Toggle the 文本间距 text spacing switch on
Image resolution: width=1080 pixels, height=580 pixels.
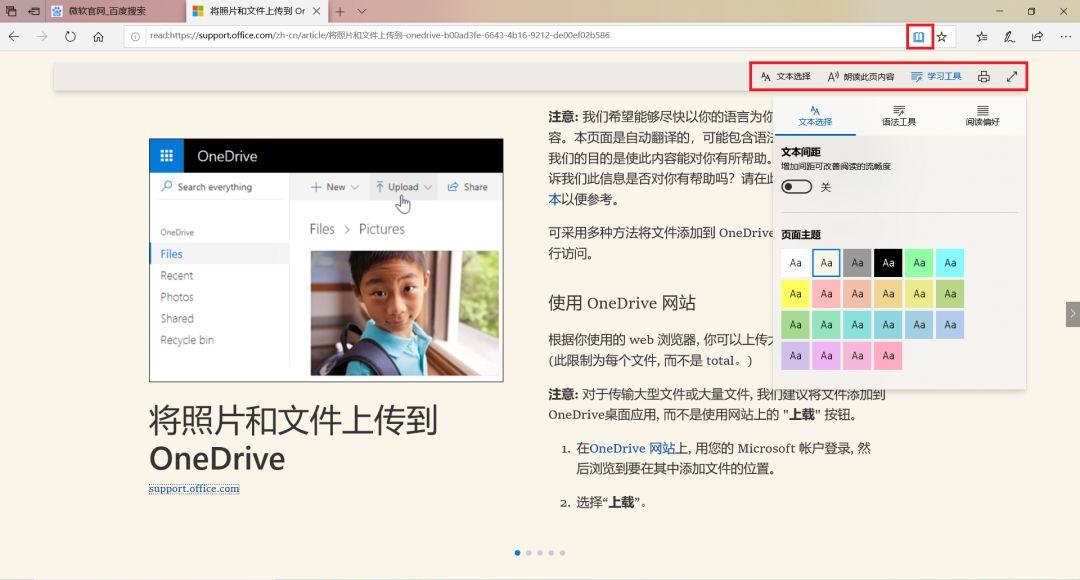click(x=795, y=186)
